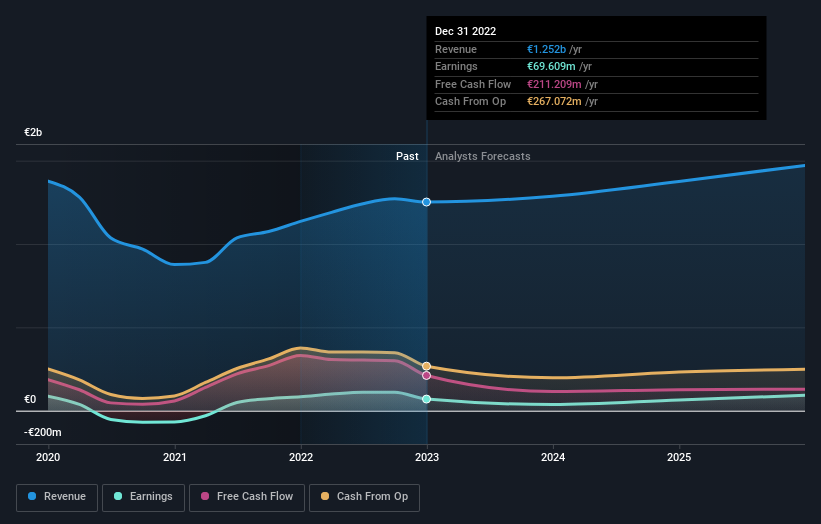Image resolution: width=821 pixels, height=524 pixels.
Task: Click the 2023 x-axis label
Action: [x=427, y=457]
